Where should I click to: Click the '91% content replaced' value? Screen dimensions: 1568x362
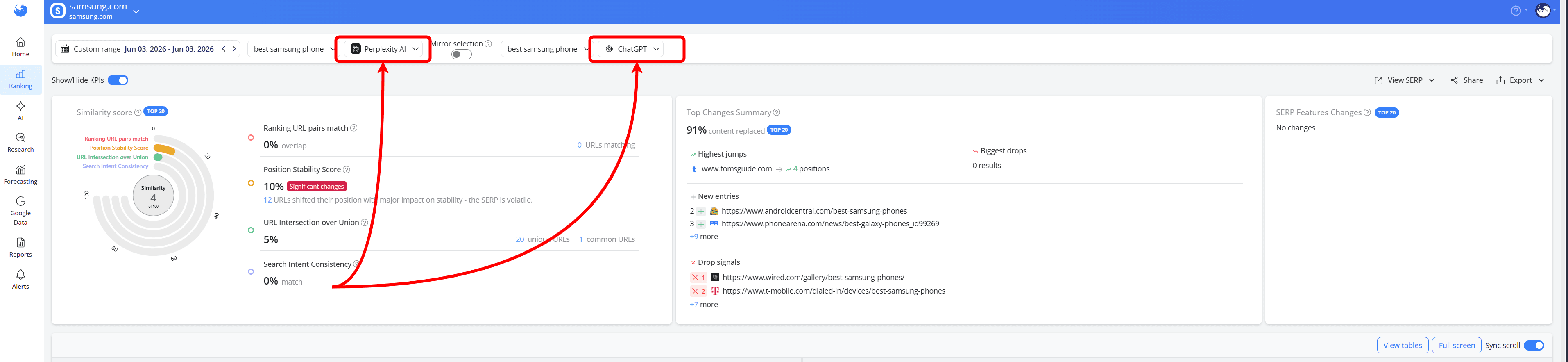[725, 130]
